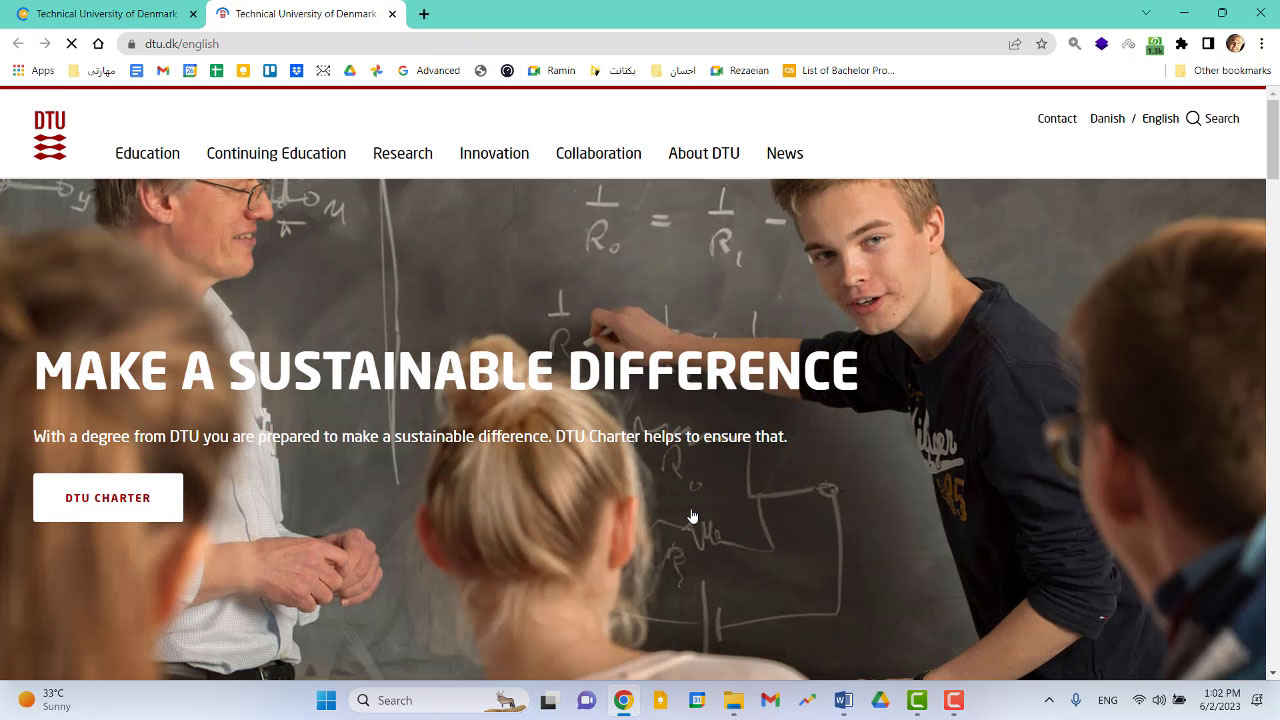
Task: Expand the tab search chevron
Action: (1146, 13)
